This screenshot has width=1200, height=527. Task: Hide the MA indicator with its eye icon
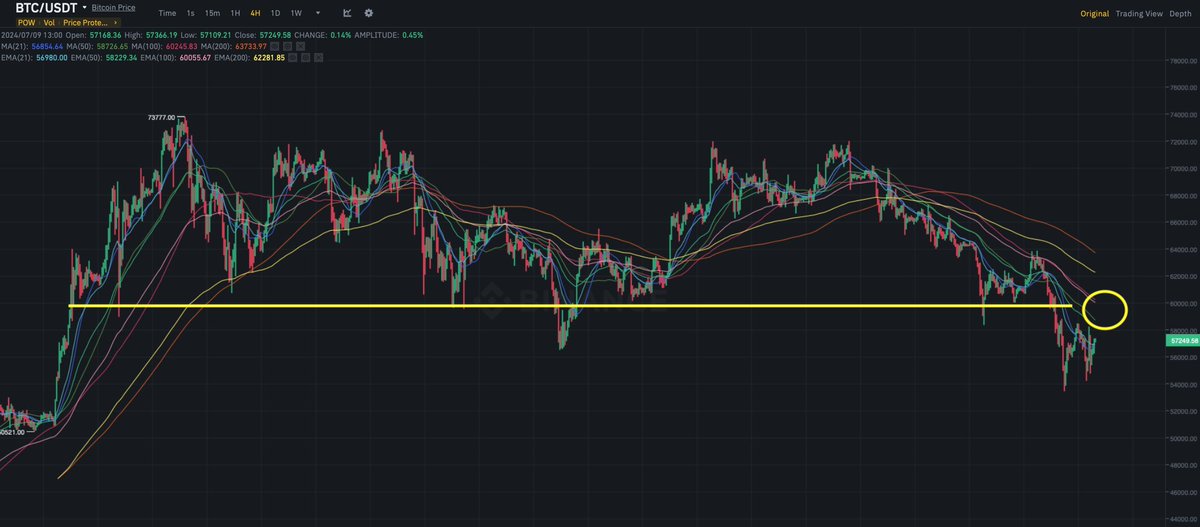tap(276, 46)
